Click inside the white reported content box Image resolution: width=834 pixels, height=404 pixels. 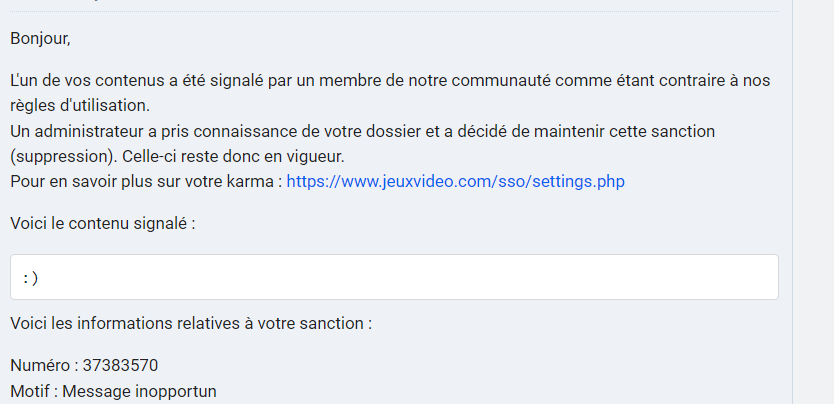pyautogui.click(x=394, y=277)
